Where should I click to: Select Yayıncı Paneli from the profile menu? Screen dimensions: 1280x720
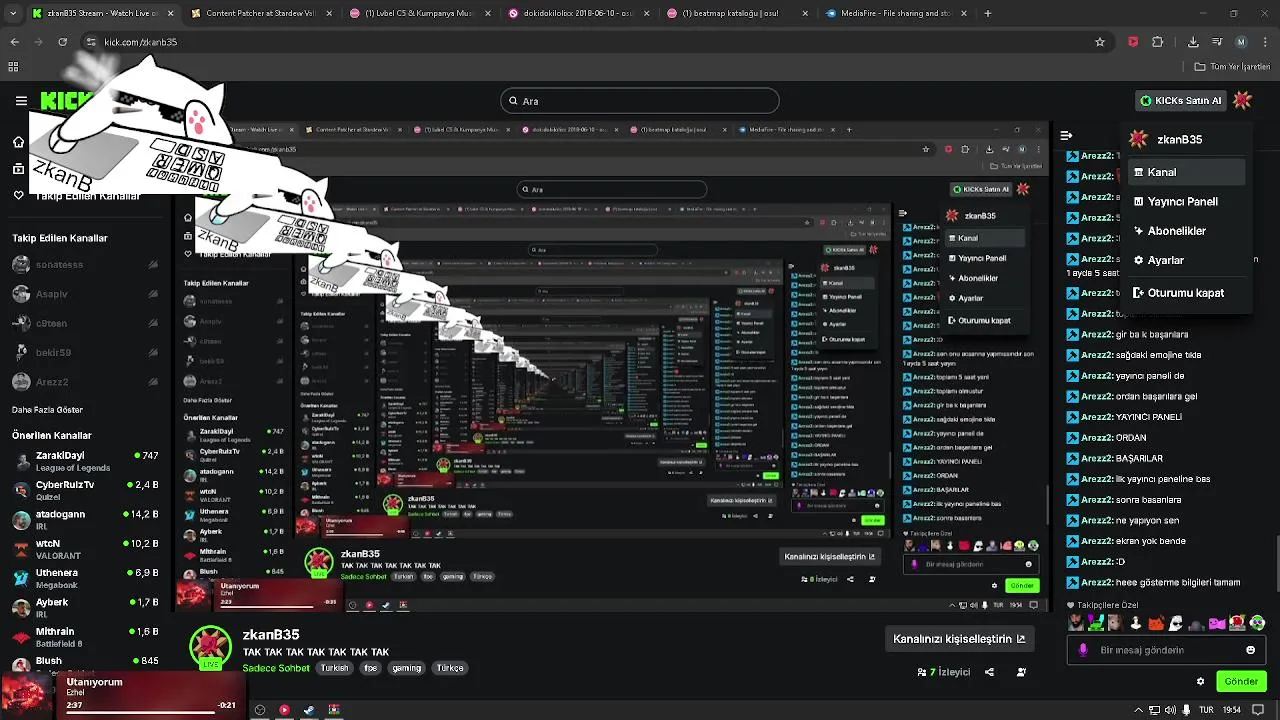pyautogui.click(x=1186, y=201)
